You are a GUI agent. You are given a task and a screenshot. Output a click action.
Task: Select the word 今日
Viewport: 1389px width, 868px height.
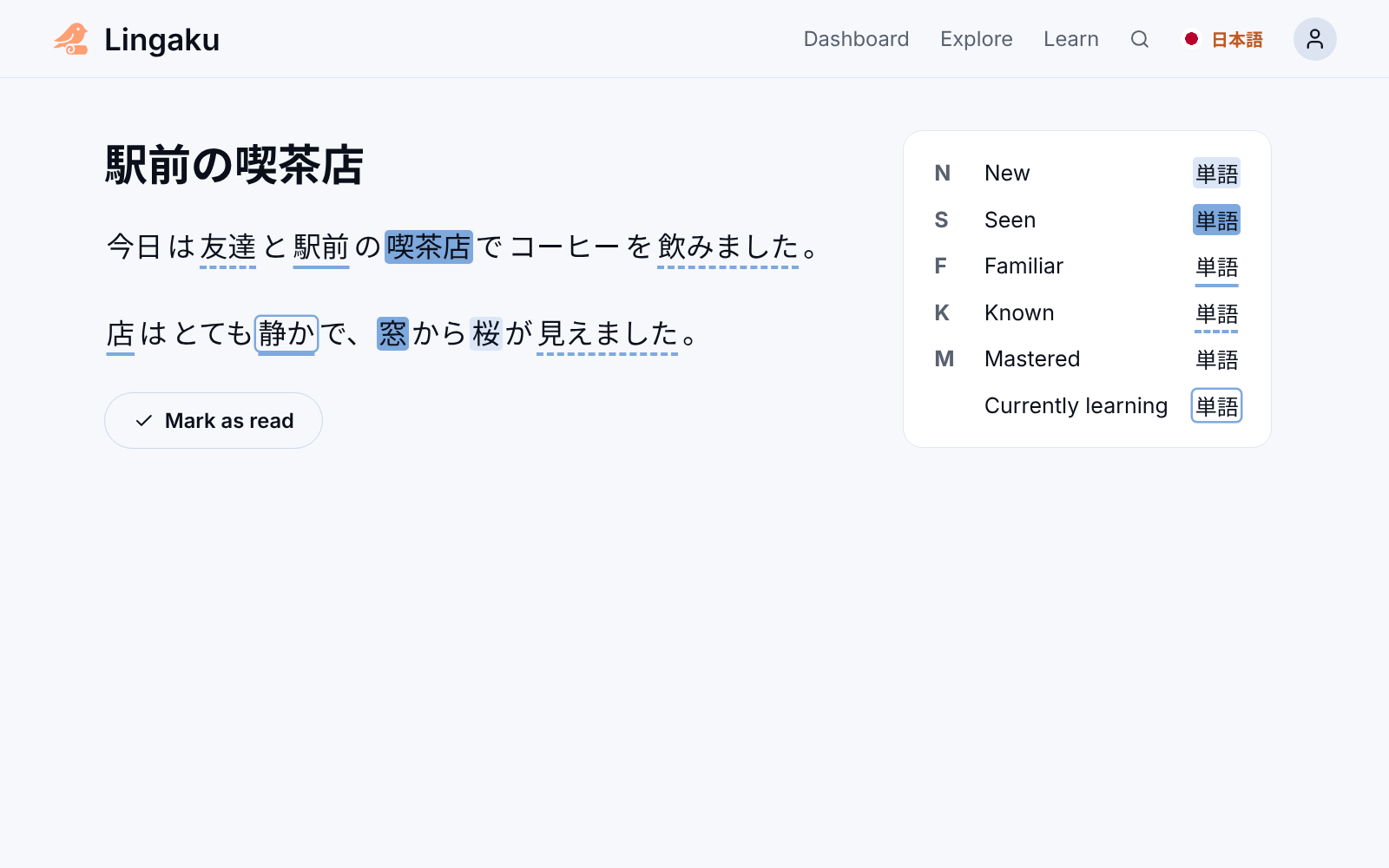coord(135,247)
